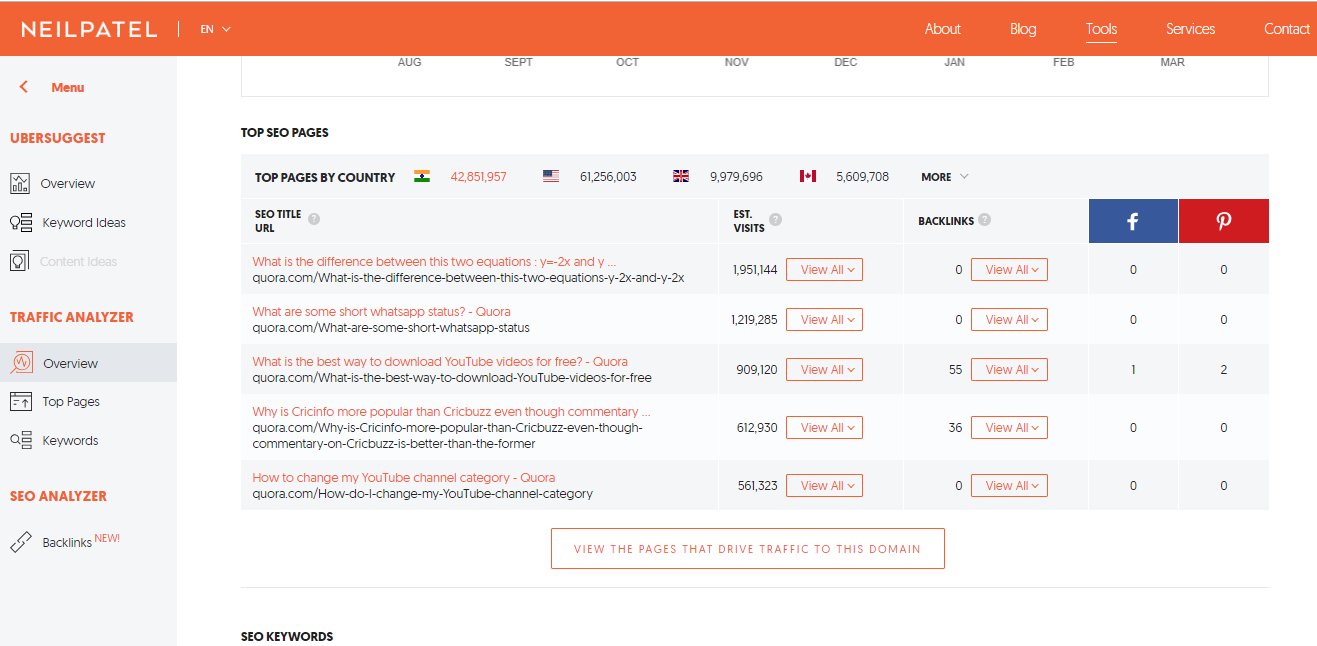The width and height of the screenshot is (1317, 646).
Task: Open How to change YouTube channel category link
Action: pos(404,478)
